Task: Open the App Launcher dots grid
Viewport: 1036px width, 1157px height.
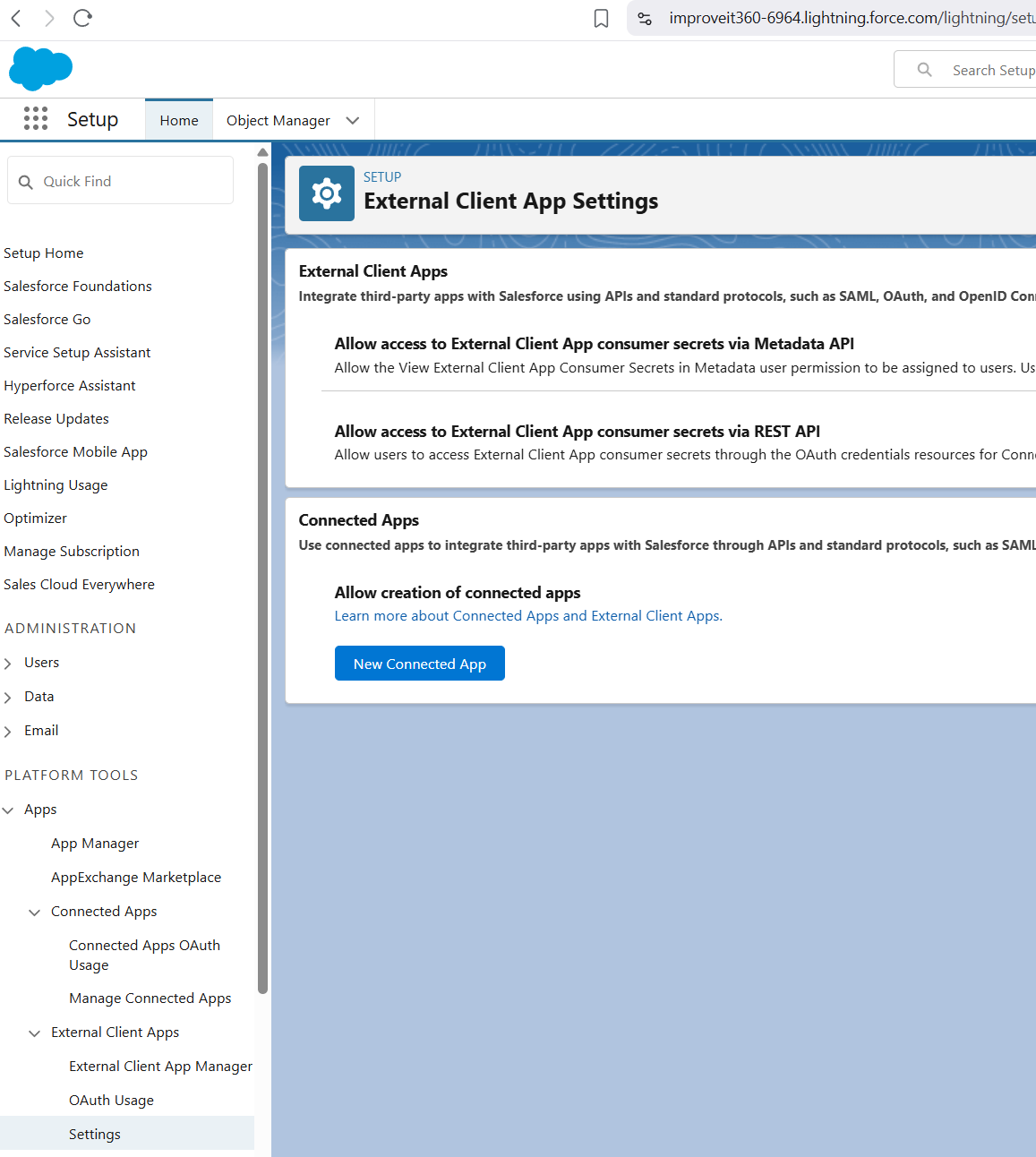Action: pyautogui.click(x=36, y=119)
